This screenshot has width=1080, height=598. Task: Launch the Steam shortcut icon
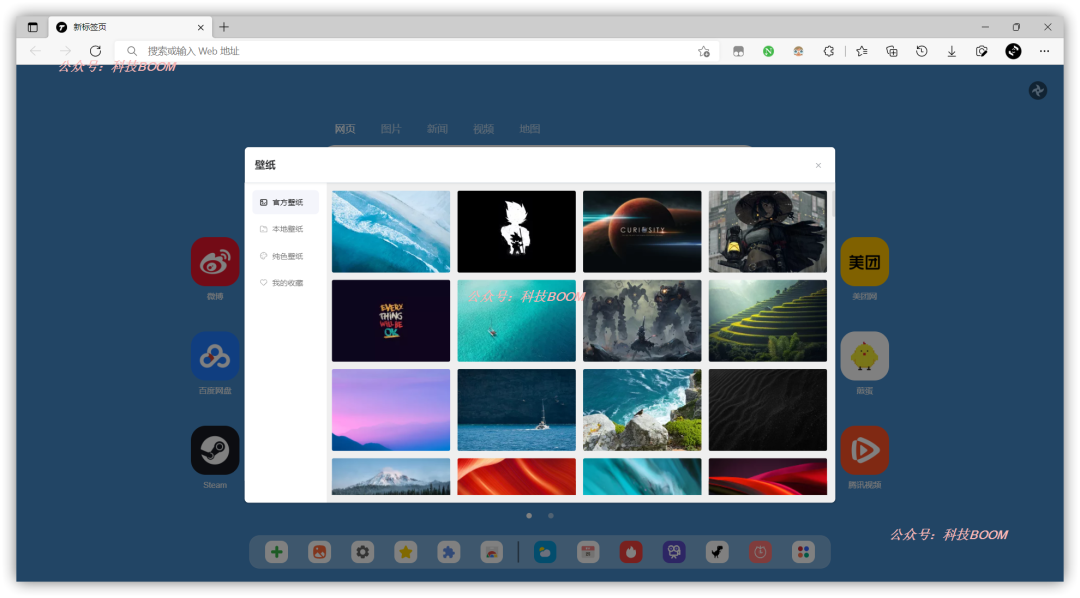215,451
